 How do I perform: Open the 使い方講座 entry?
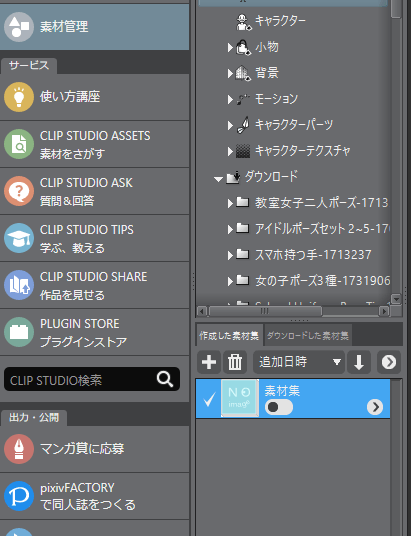tap(94, 97)
